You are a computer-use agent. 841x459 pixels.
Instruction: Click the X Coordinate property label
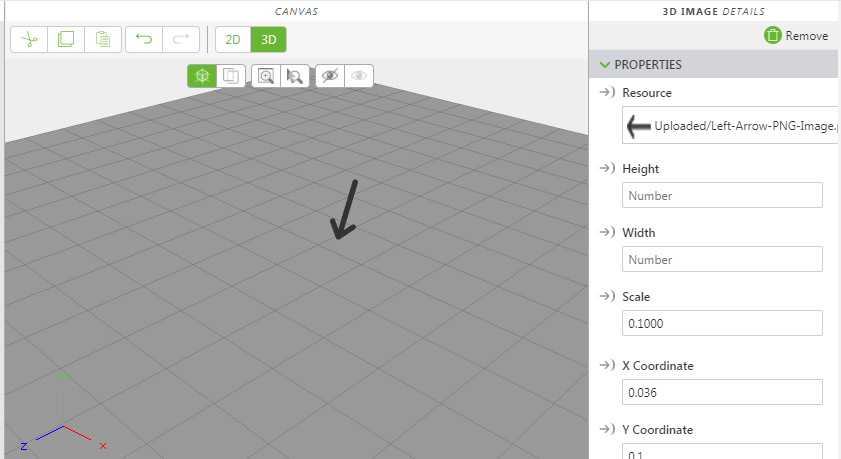(x=658, y=366)
